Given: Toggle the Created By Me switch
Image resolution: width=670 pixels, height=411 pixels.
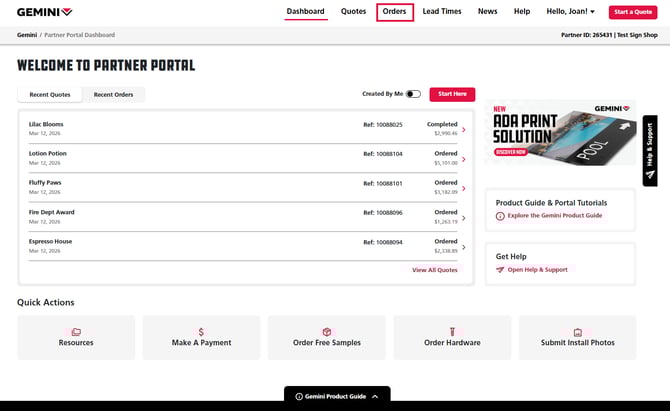Looking at the screenshot, I should (413, 94).
